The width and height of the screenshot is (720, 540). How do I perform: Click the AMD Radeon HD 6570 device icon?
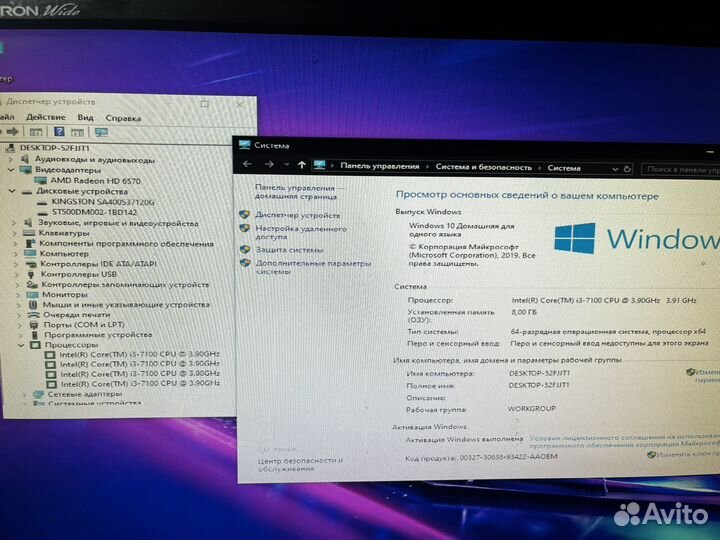click(40, 180)
